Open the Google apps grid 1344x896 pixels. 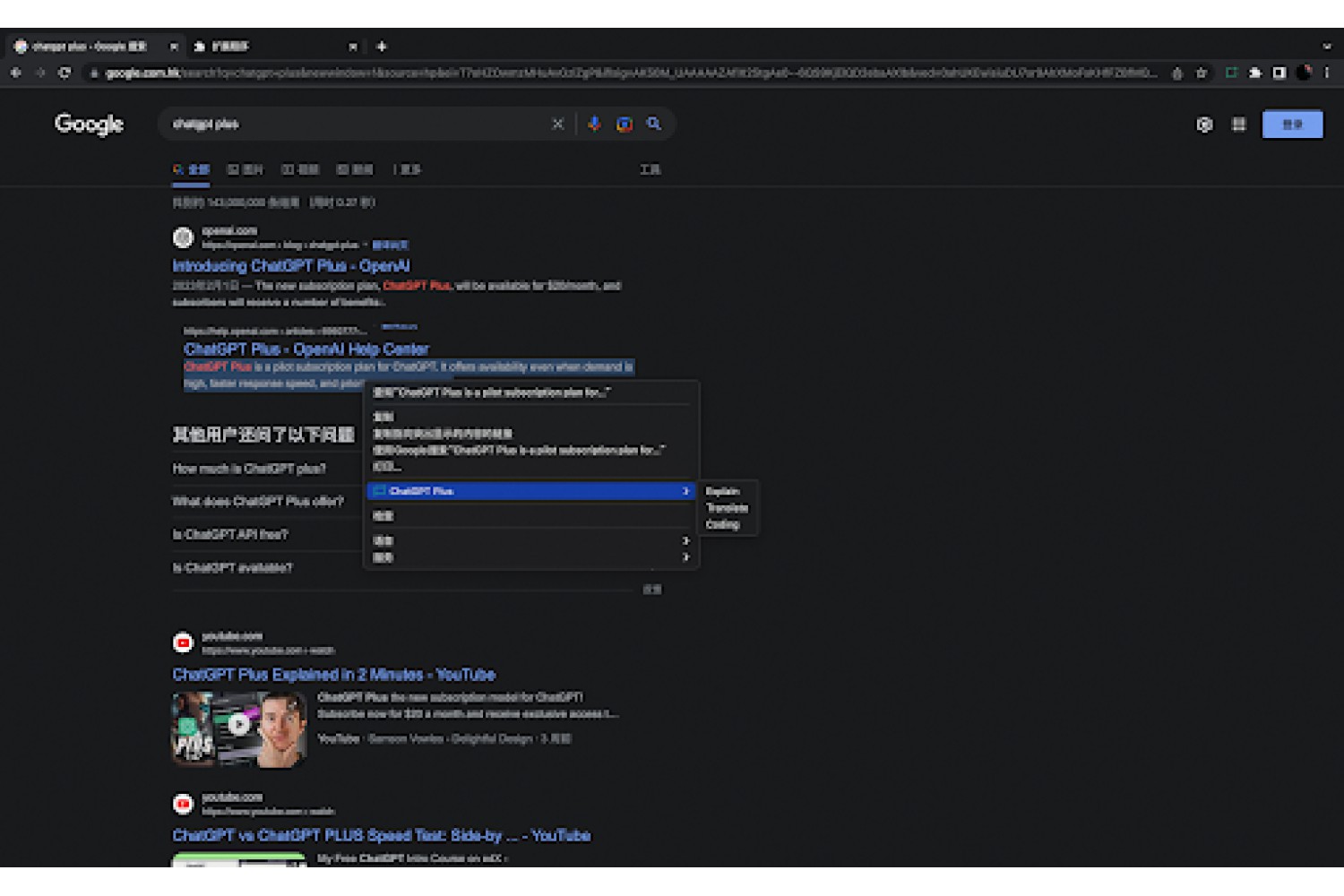point(1238,125)
